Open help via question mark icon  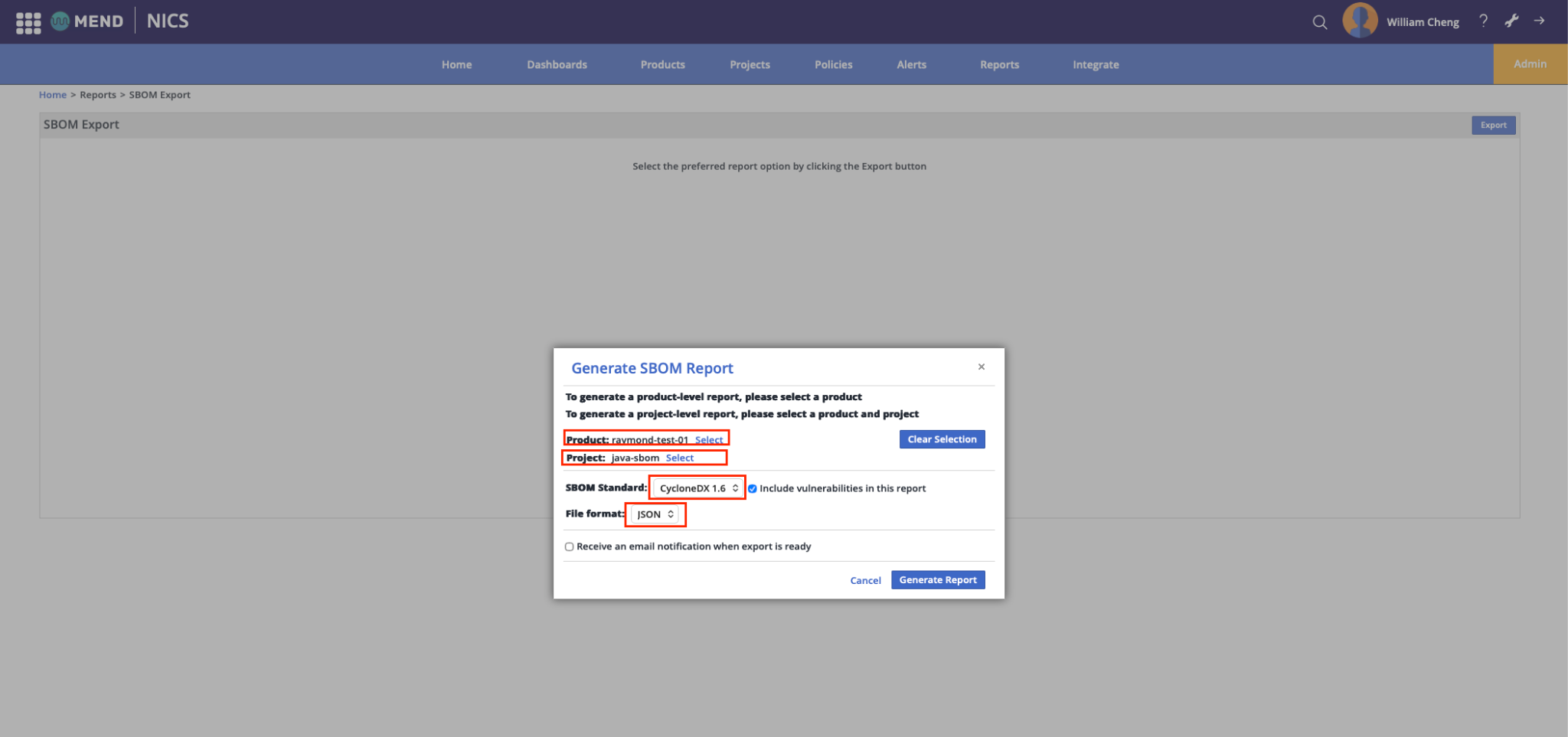pyautogui.click(x=1483, y=21)
